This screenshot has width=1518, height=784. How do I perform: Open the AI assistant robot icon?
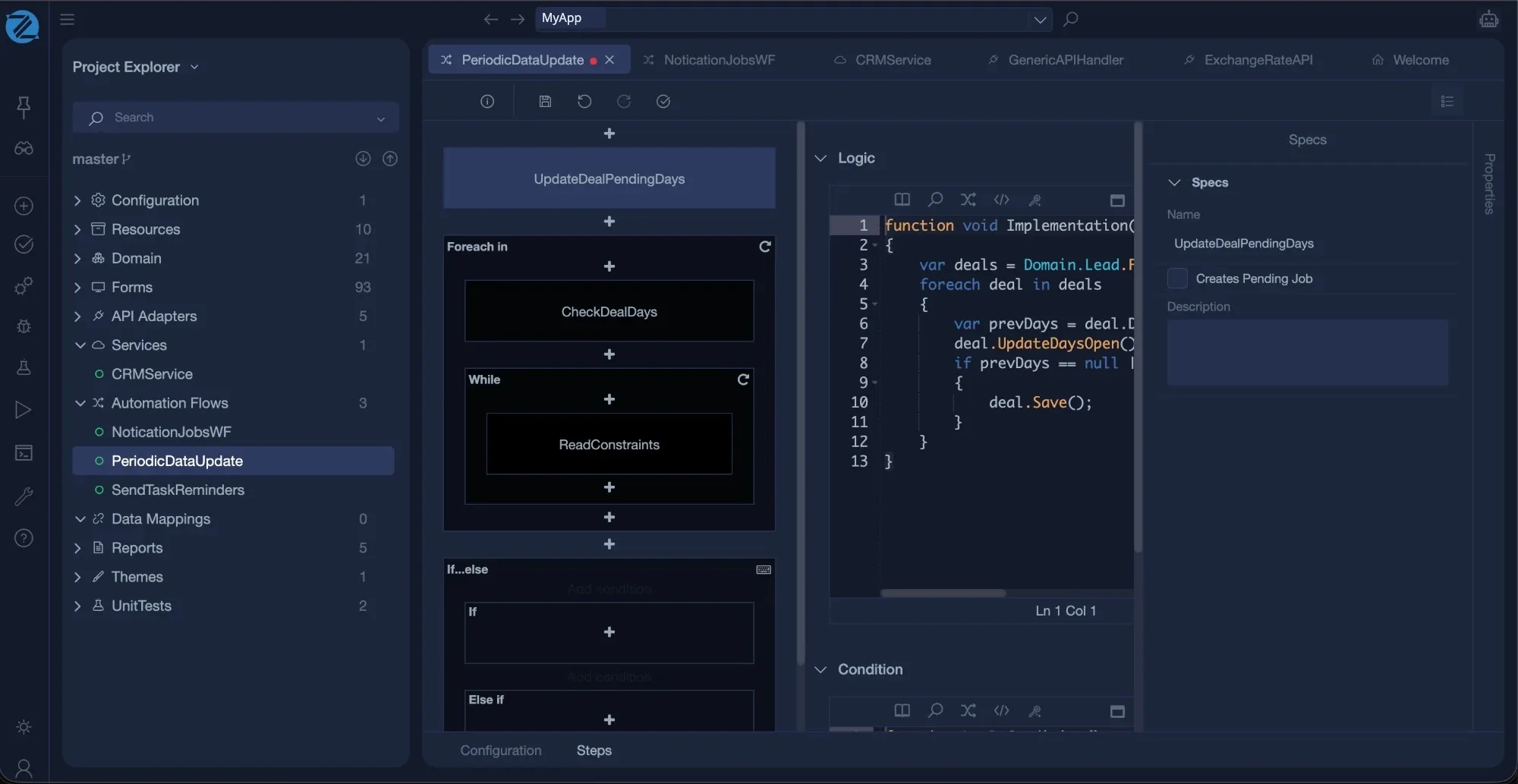coord(1488,19)
